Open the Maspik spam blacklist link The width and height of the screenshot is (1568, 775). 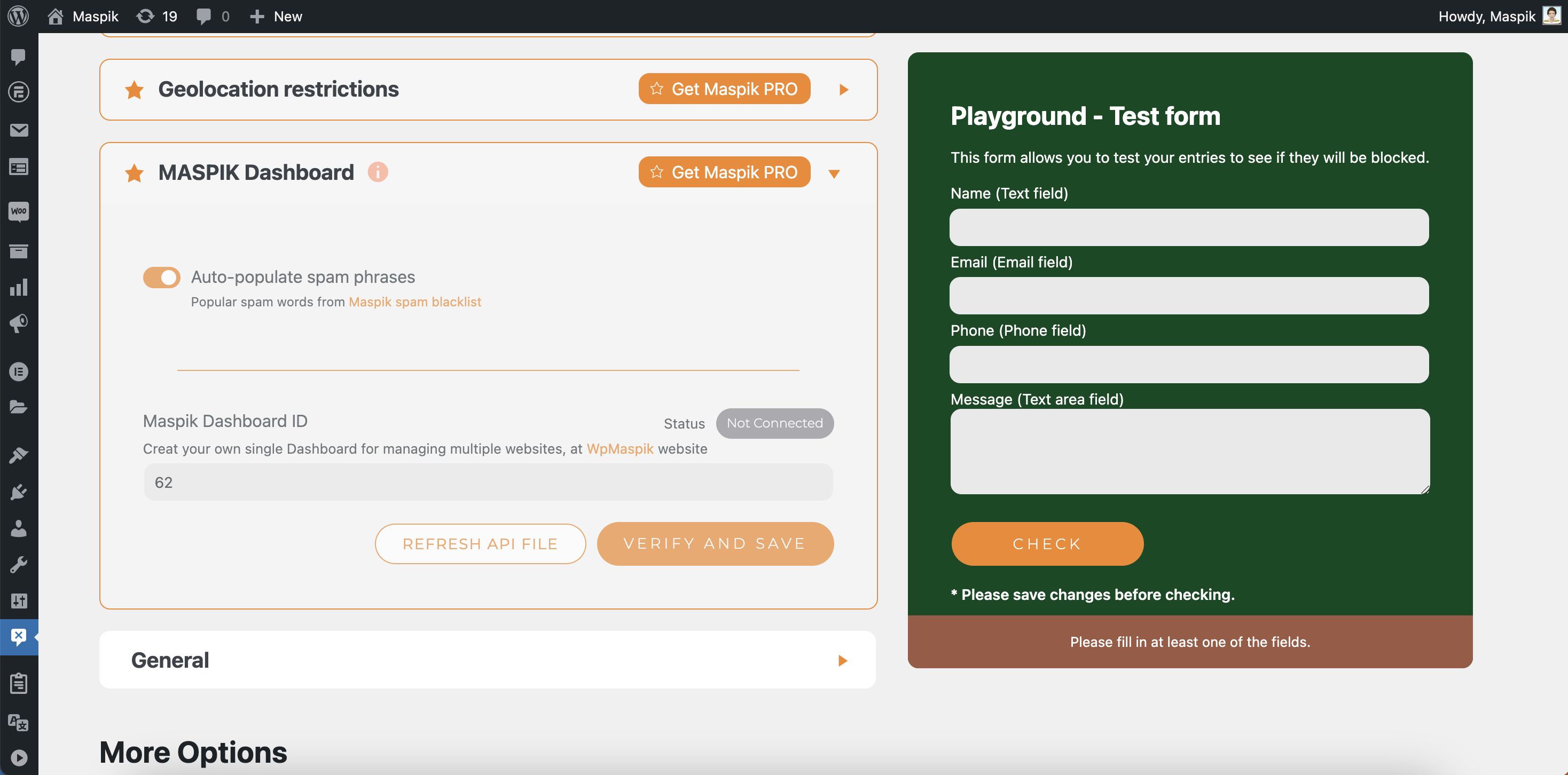[x=414, y=301]
